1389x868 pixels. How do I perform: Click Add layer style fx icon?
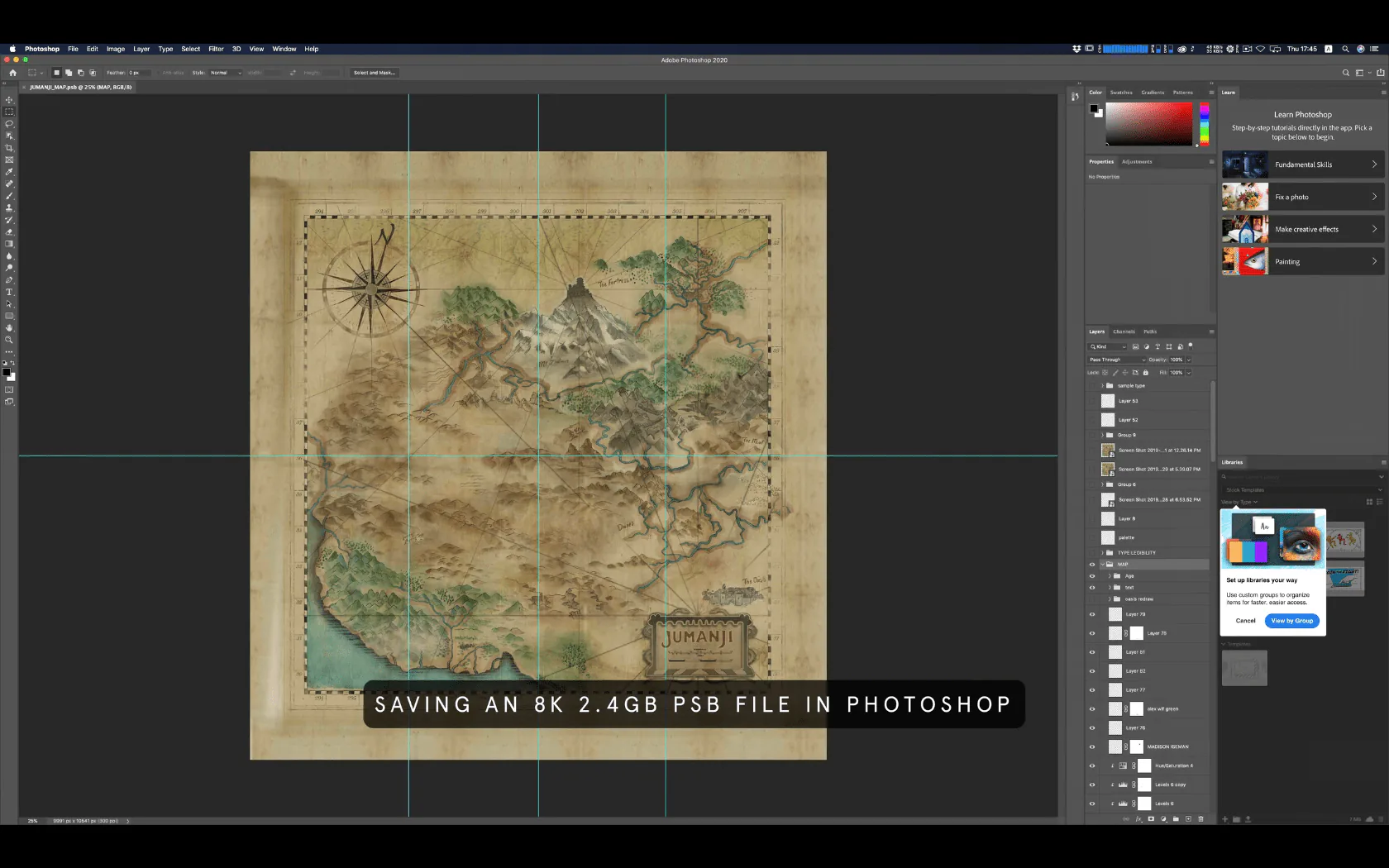(x=1138, y=819)
